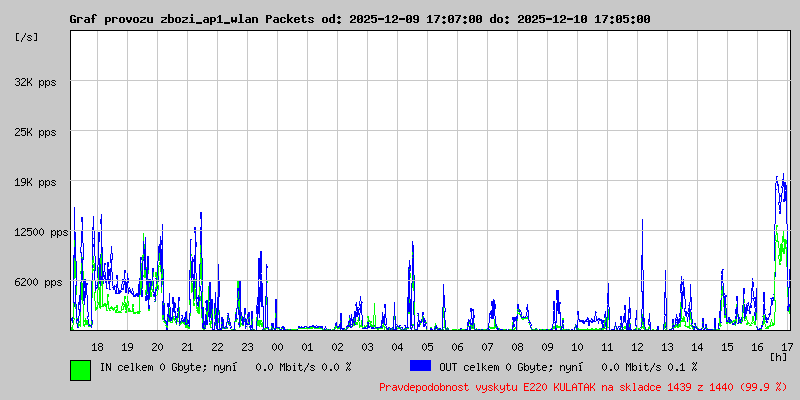Select the '32K pps' y-axis label
Image resolution: width=800 pixels, height=400 pixels.
point(36,82)
